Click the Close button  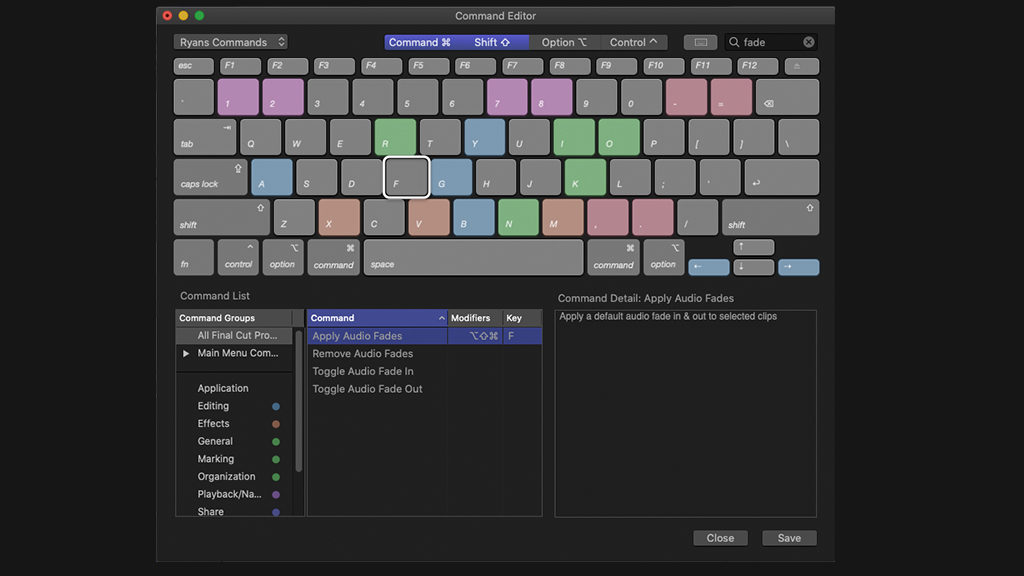tap(720, 538)
